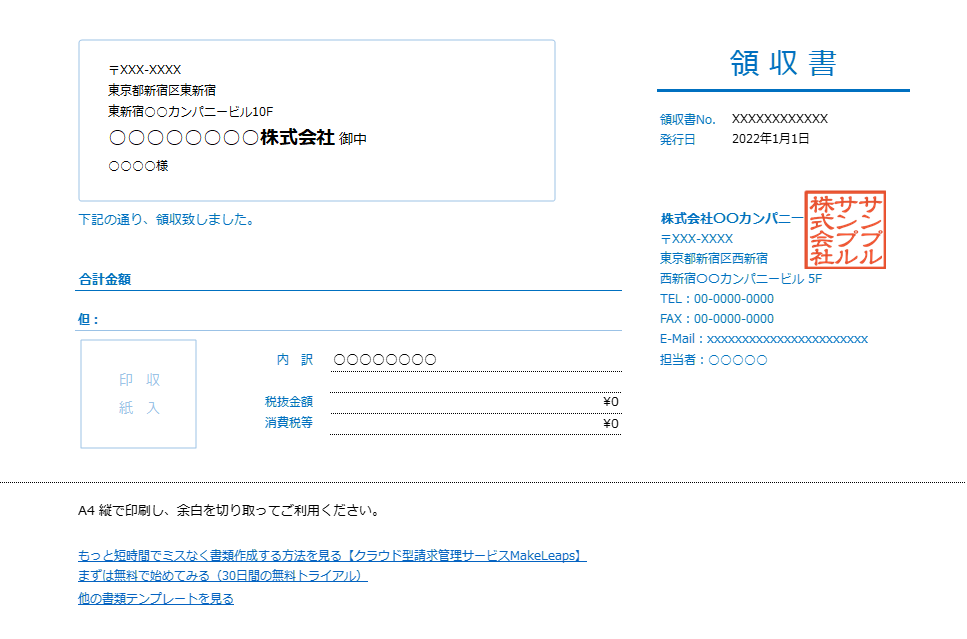
Task: Select the issue date 2022年1月1日
Action: coord(770,139)
